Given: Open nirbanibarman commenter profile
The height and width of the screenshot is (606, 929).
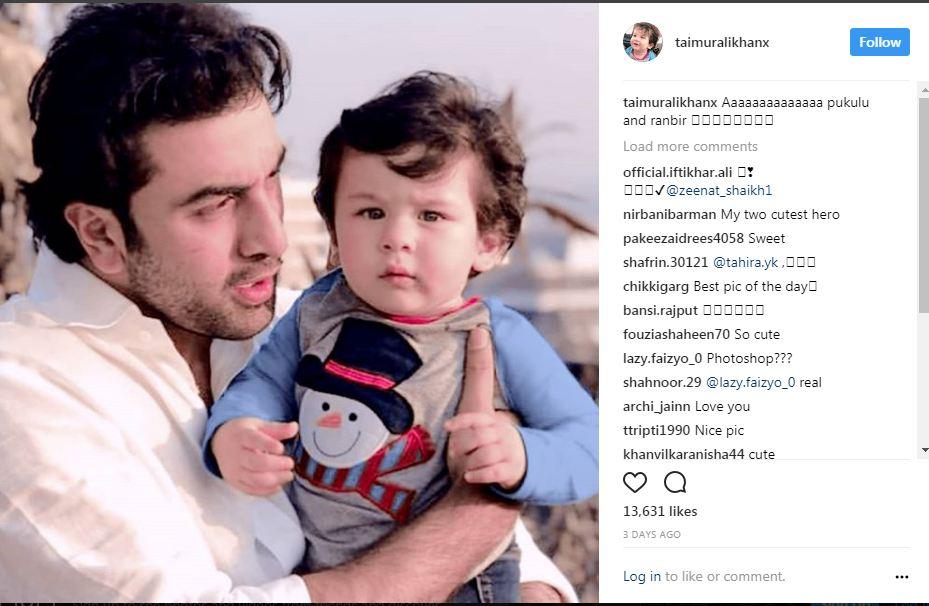Looking at the screenshot, I should (669, 214).
